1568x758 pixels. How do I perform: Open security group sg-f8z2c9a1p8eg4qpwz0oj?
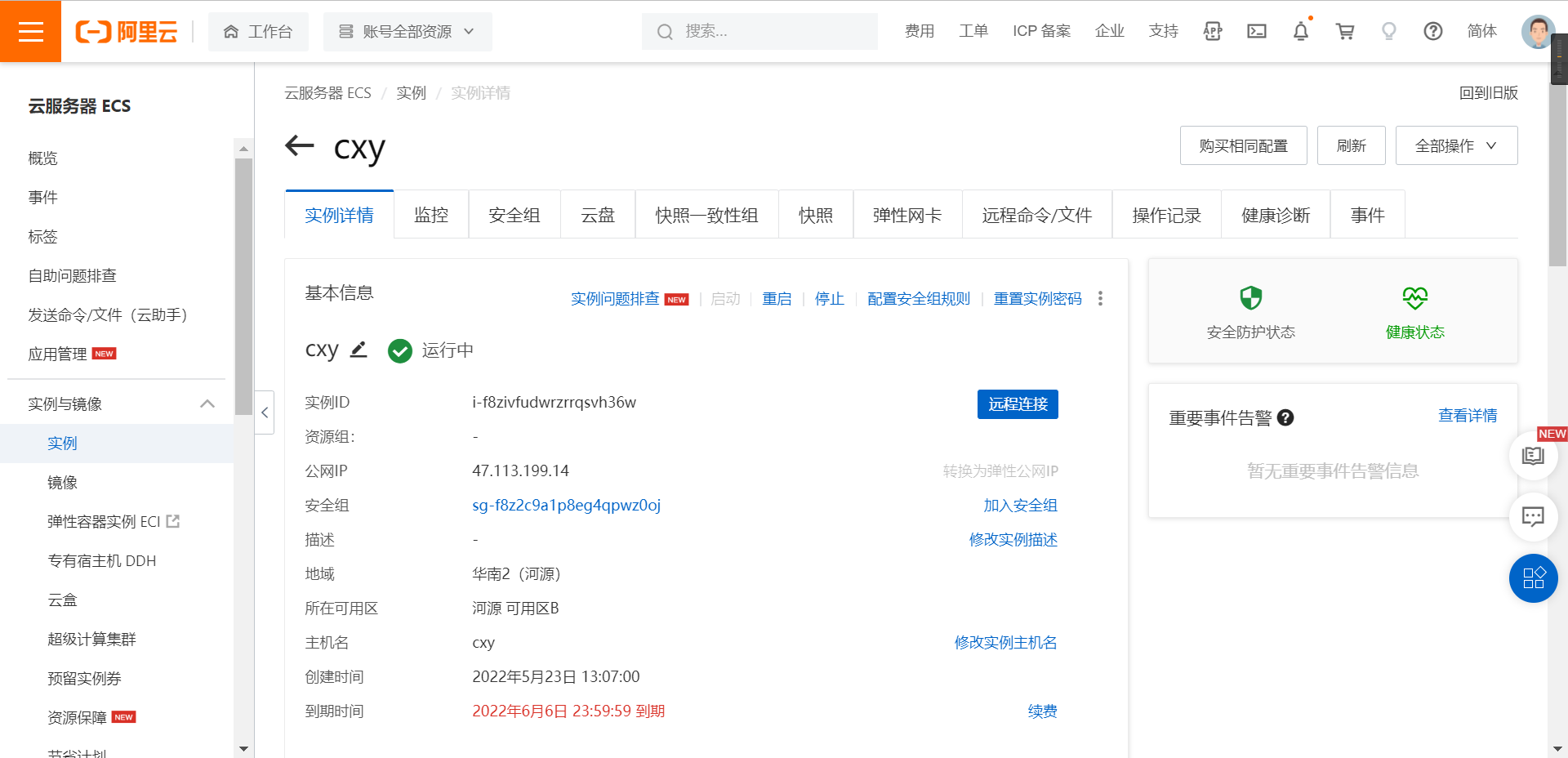coord(567,505)
